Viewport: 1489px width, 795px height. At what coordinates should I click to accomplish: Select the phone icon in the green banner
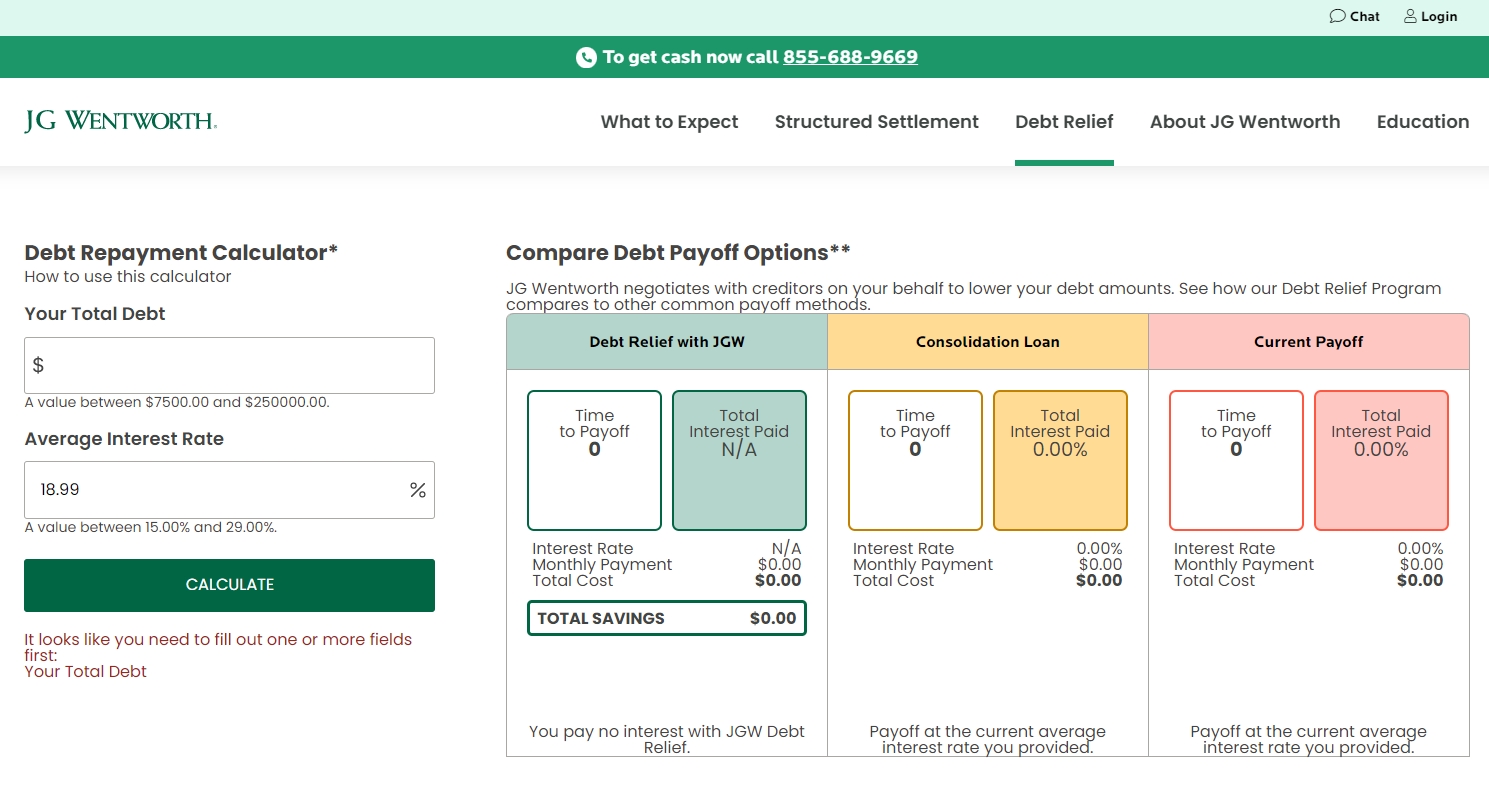click(x=585, y=57)
